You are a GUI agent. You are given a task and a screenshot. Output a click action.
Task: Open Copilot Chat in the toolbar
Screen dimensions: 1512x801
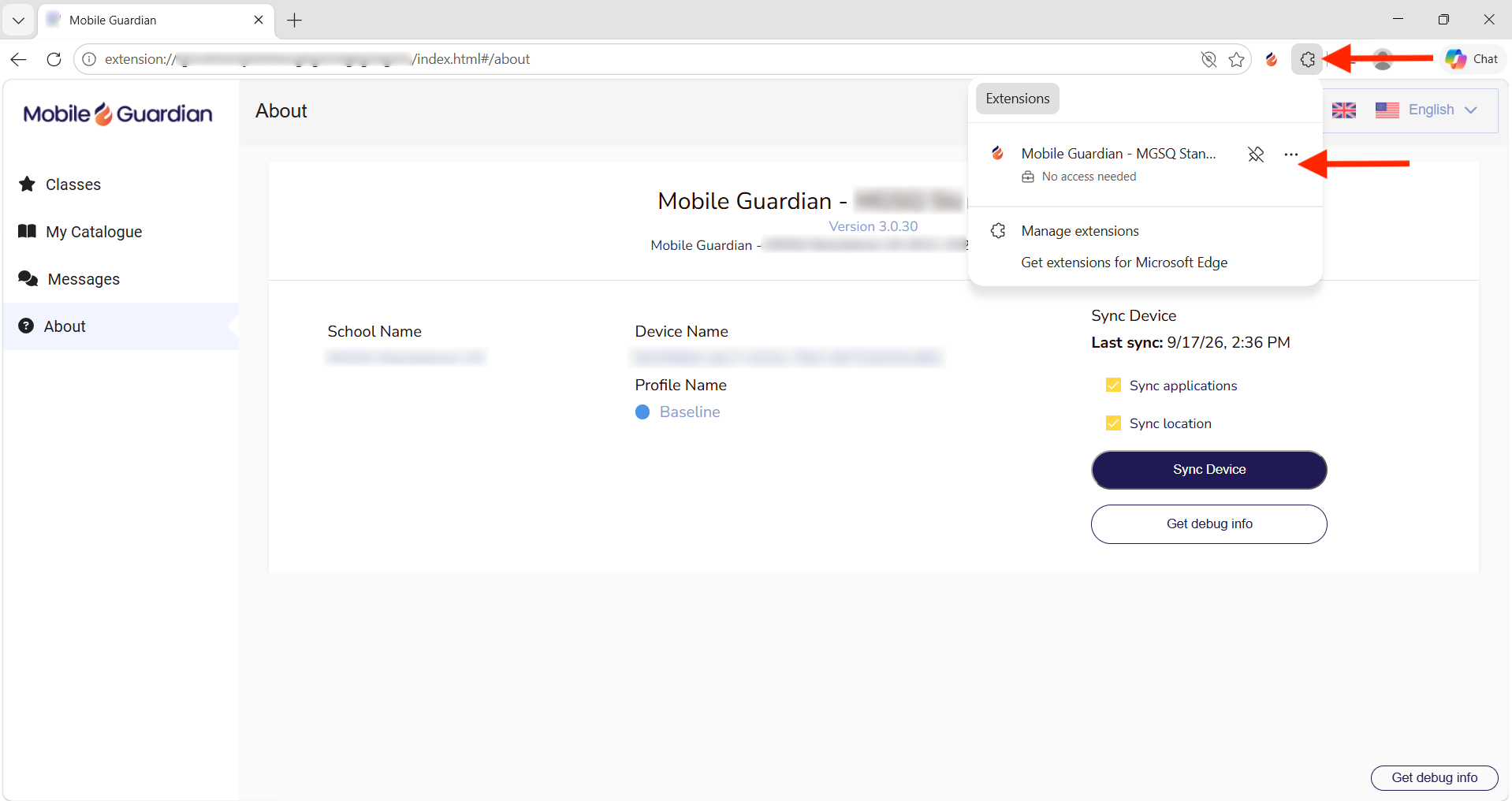pos(1472,59)
